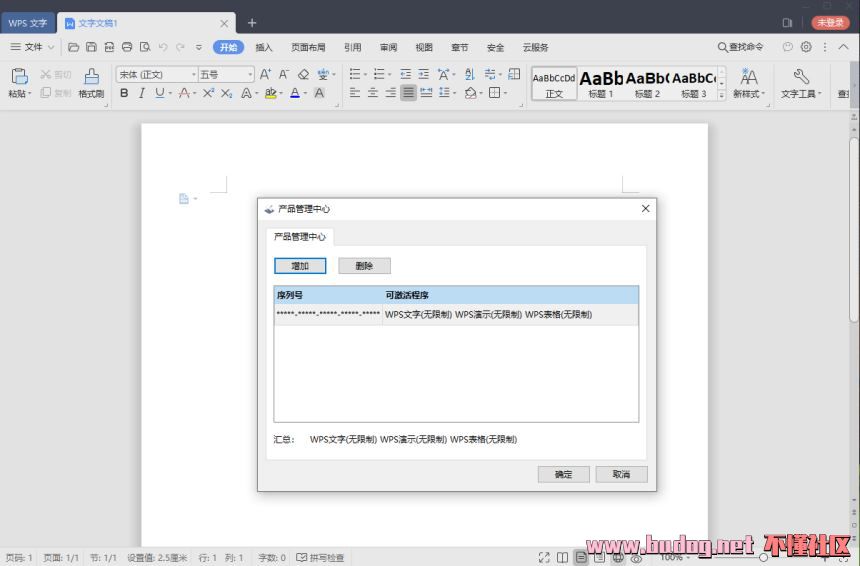Click the settings gear icon in menu bar
This screenshot has width=860, height=566.
tap(806, 47)
